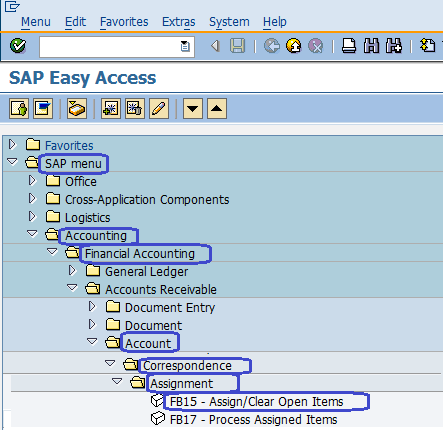The image size is (443, 430).
Task: Select FB17 - Process Assigned Items
Action: (253, 420)
